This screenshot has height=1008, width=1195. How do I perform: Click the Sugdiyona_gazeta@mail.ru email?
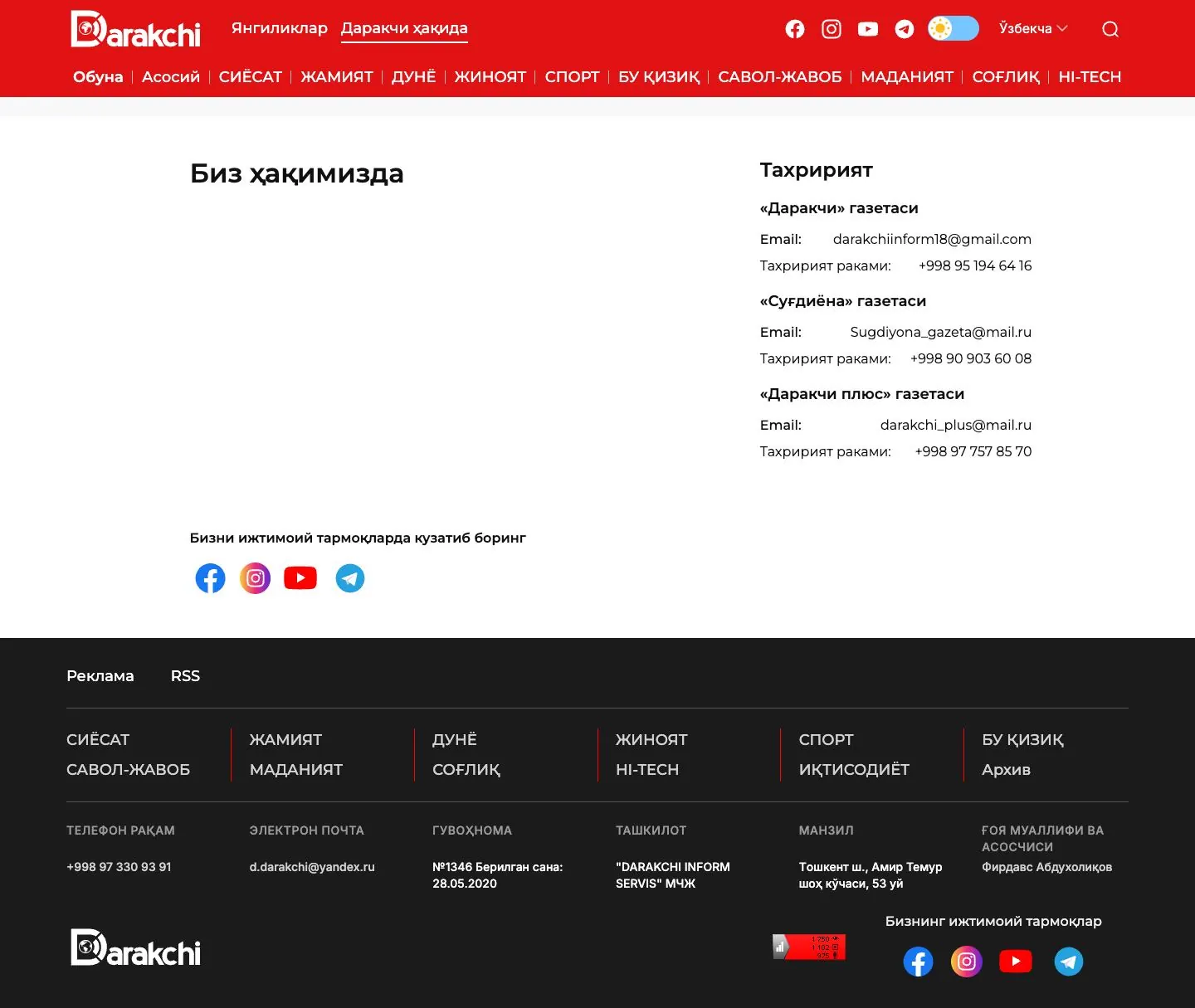[x=941, y=332]
